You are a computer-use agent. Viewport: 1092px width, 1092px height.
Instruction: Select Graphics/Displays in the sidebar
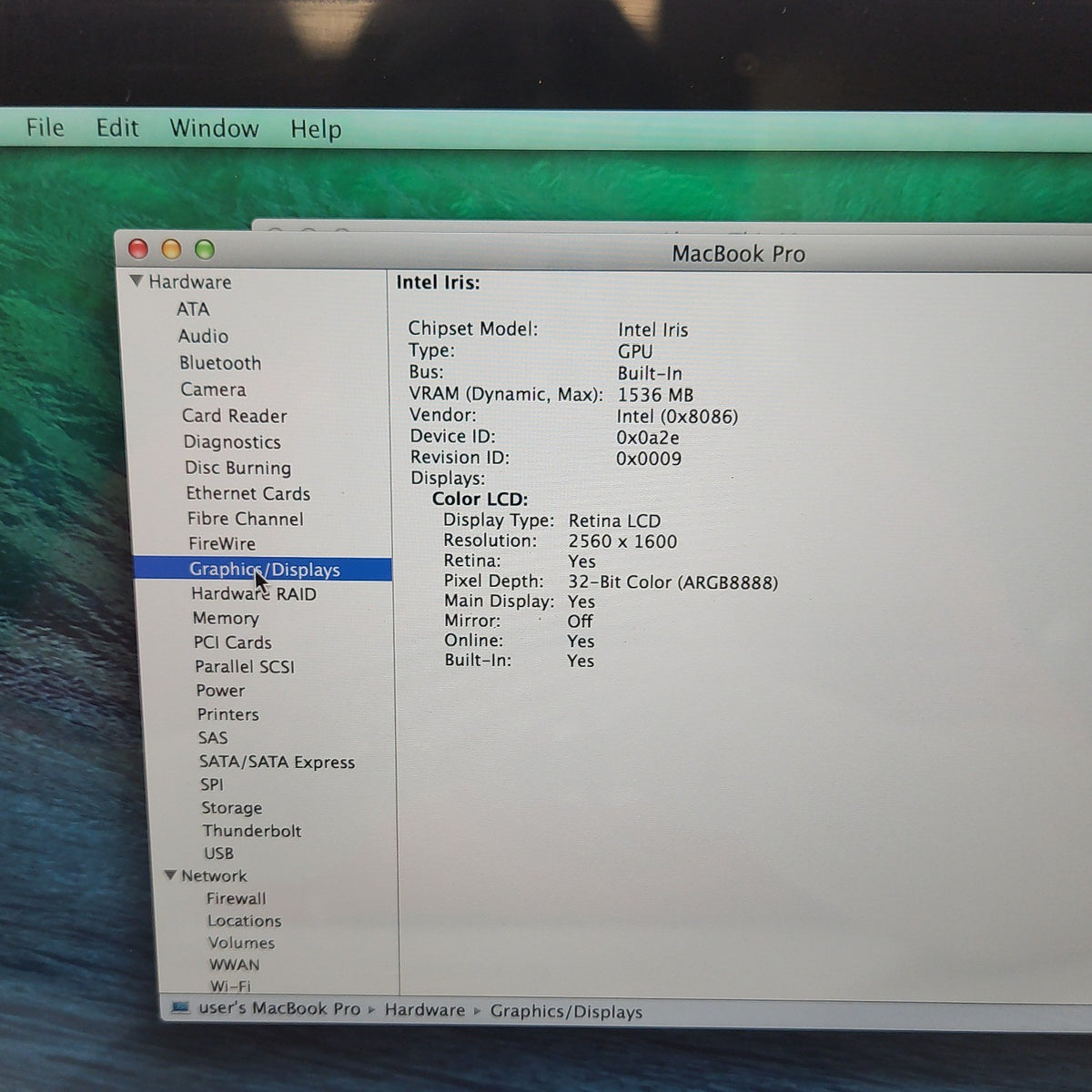263,569
